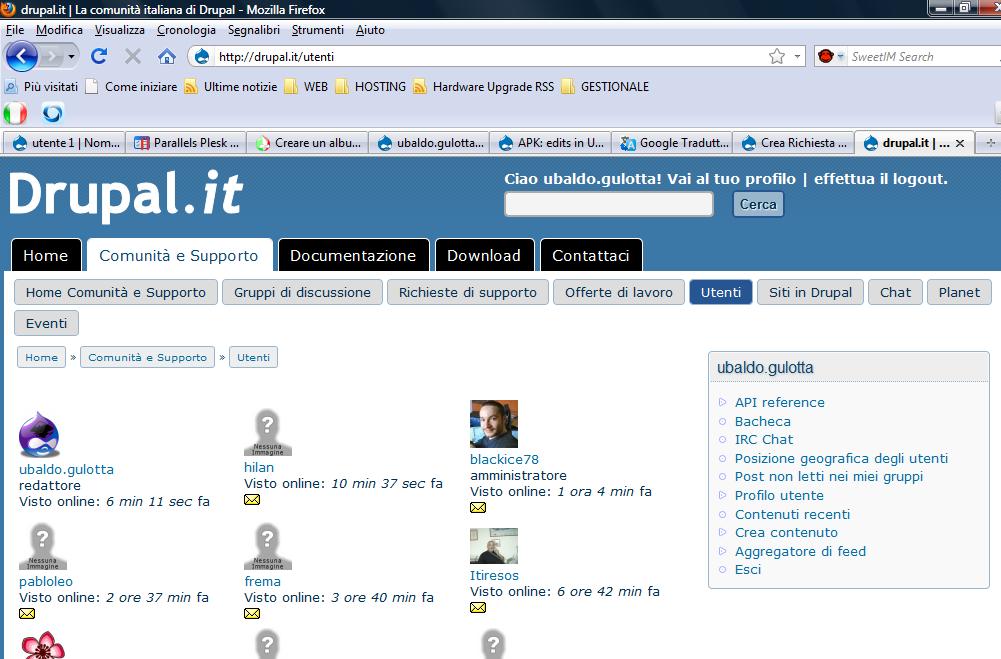
Task: Open the URL bar history dropdown arrow
Action: [798, 57]
